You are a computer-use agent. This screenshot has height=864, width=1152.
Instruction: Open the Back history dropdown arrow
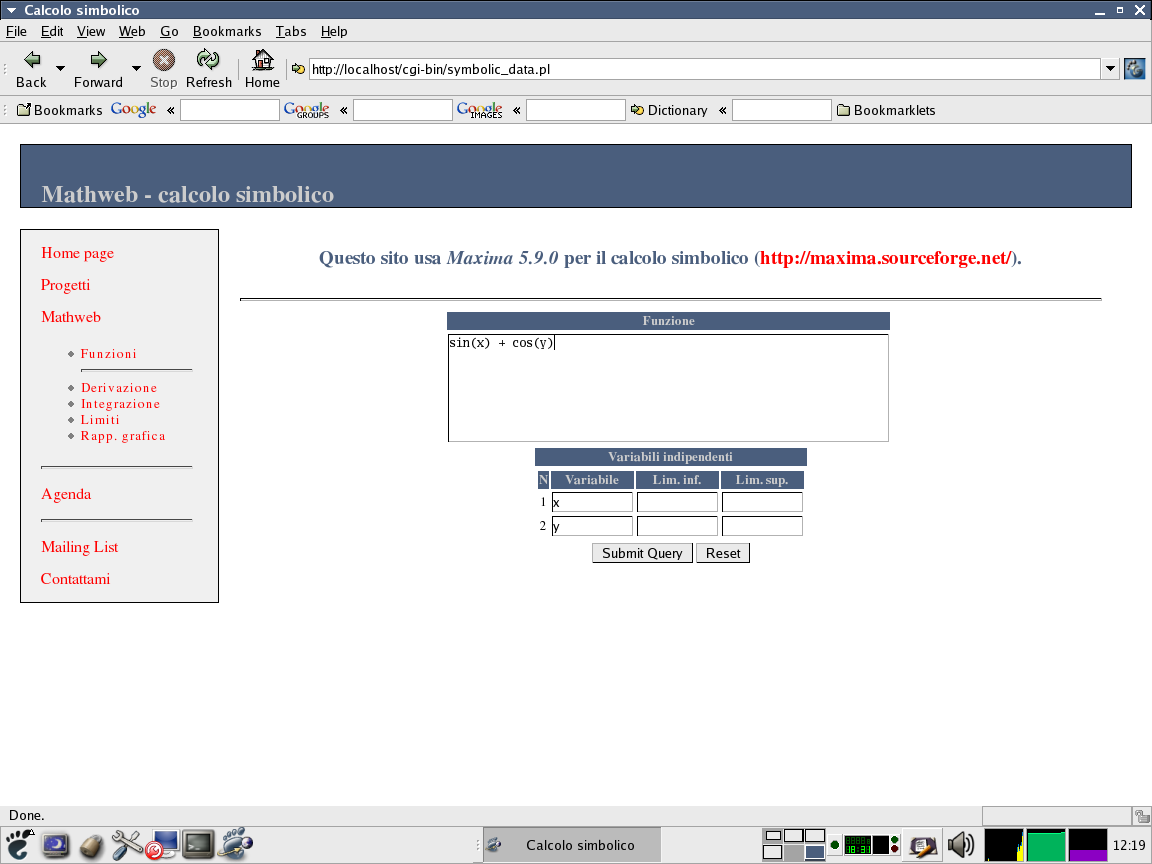pos(60,68)
